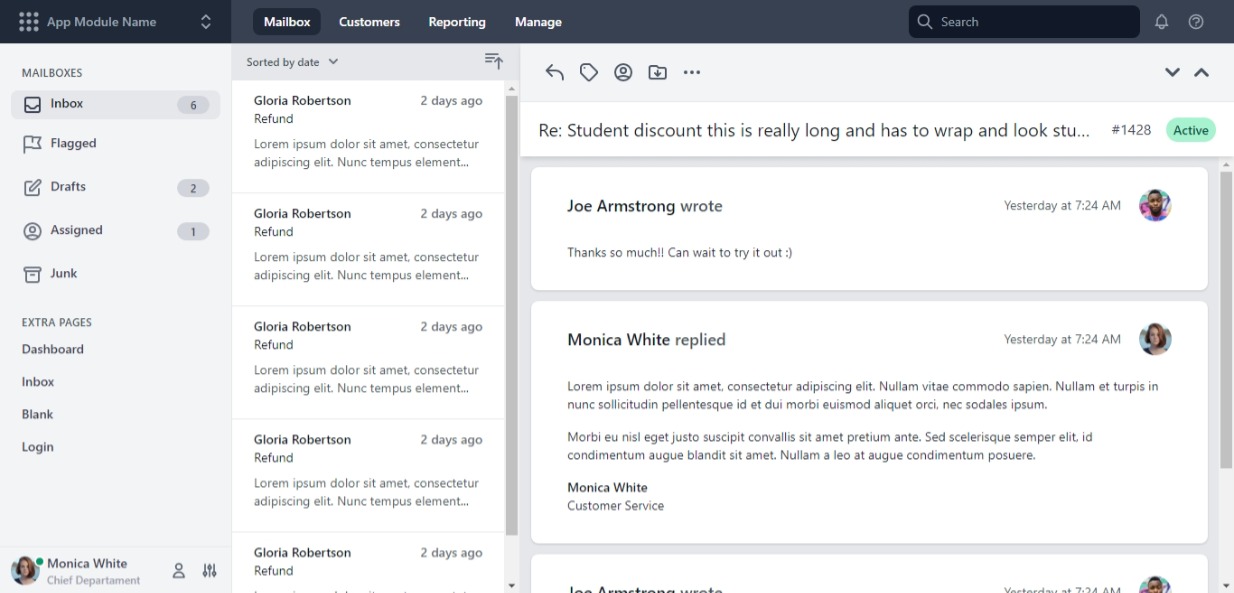The image size is (1234, 593).
Task: Click Joe Armstrong's avatar in first message
Action: tap(1155, 205)
